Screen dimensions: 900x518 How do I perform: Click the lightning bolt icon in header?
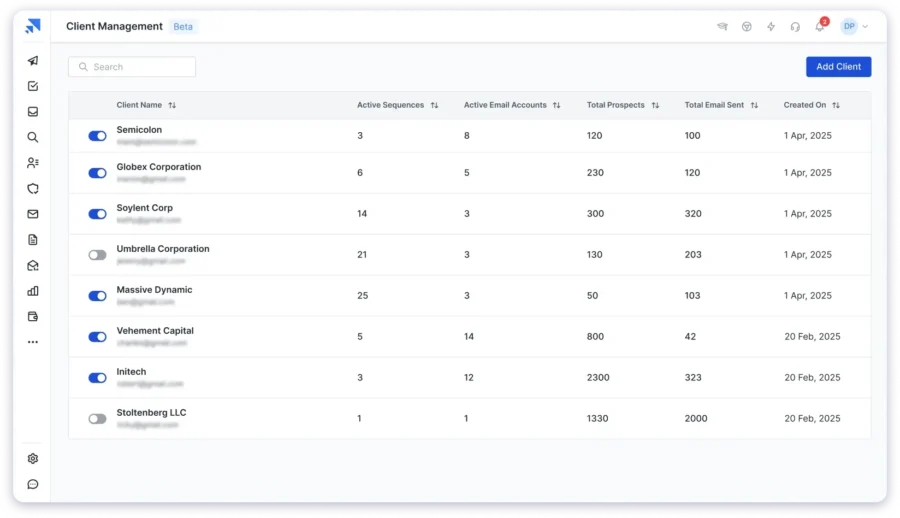pos(770,27)
